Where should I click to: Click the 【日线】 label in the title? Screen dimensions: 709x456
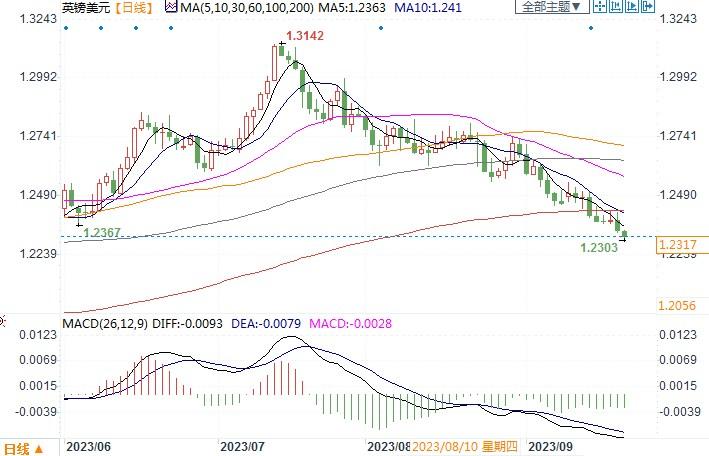134,7
